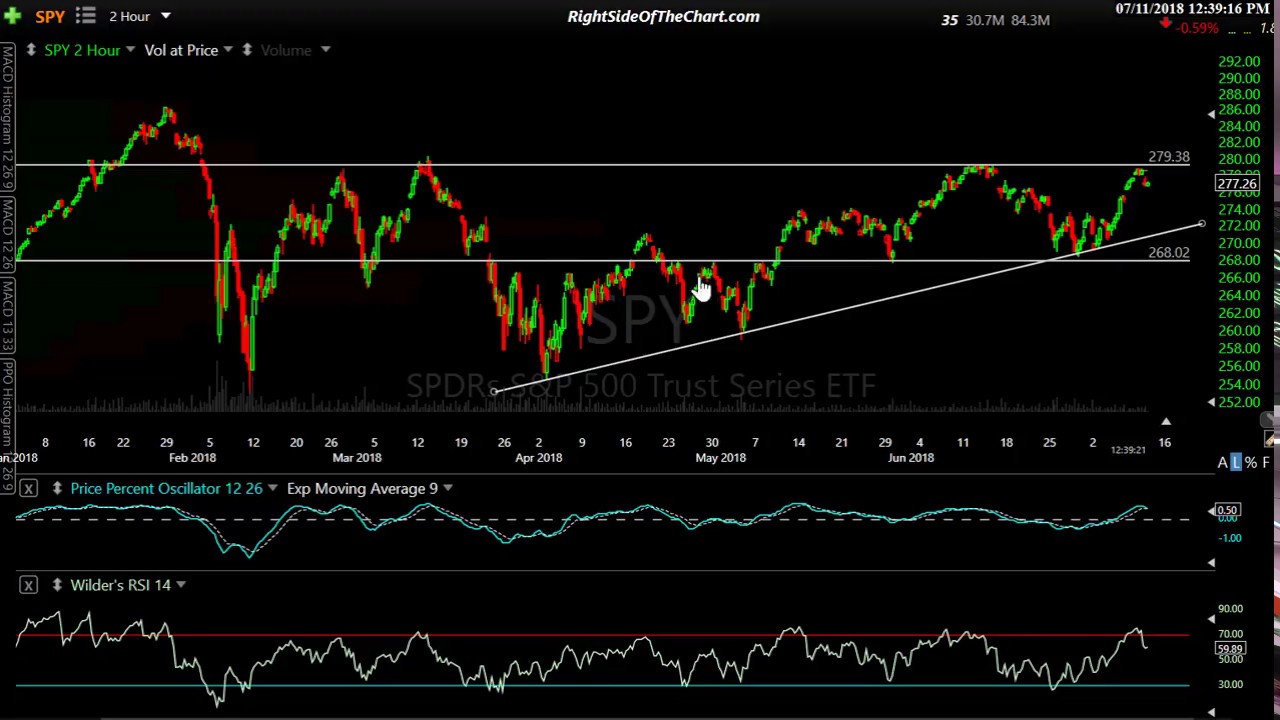
Task: Click the date and time display
Action: click(x=1193, y=8)
